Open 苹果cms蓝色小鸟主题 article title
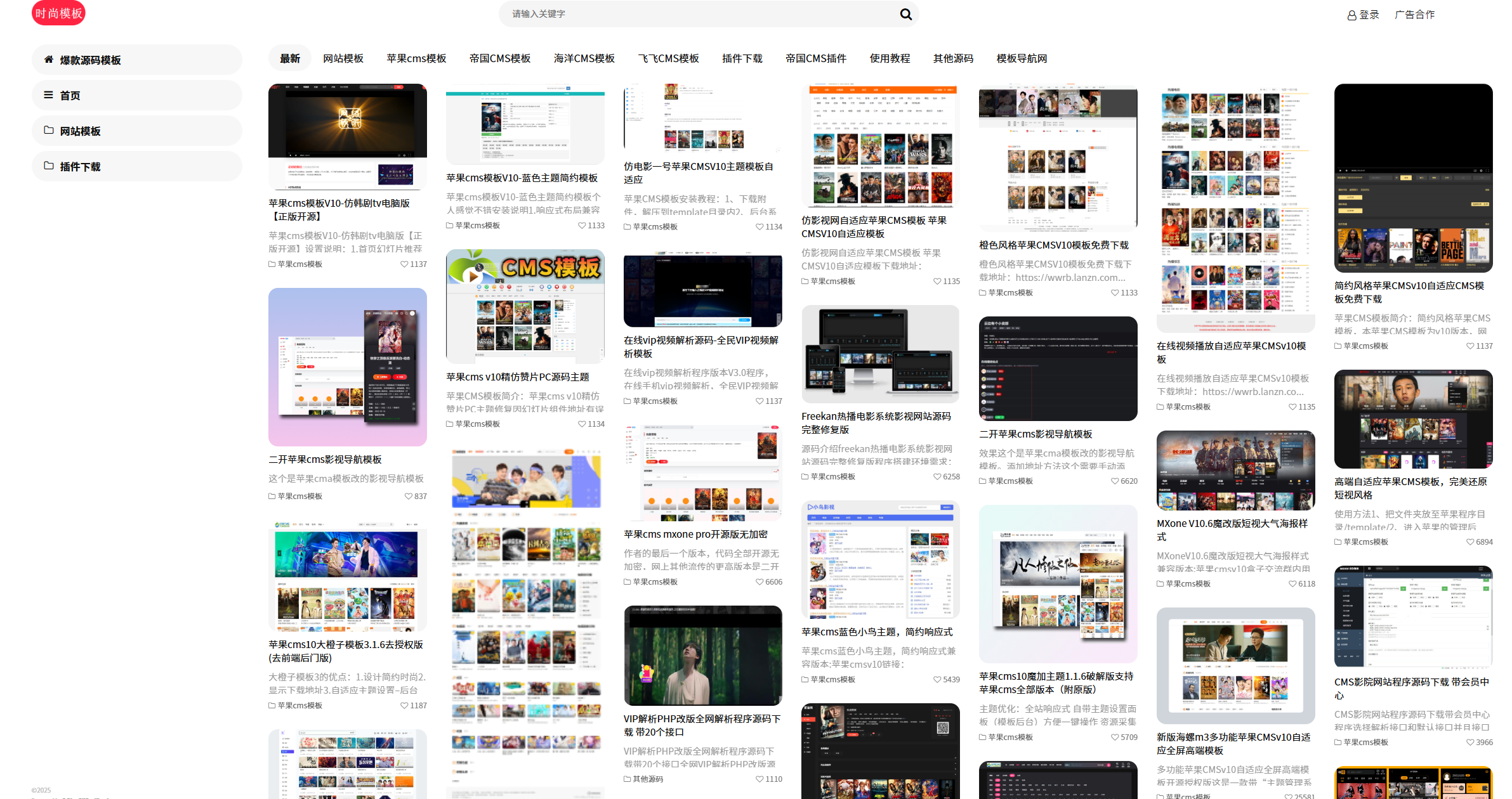This screenshot has width=1512, height=799. click(x=877, y=632)
